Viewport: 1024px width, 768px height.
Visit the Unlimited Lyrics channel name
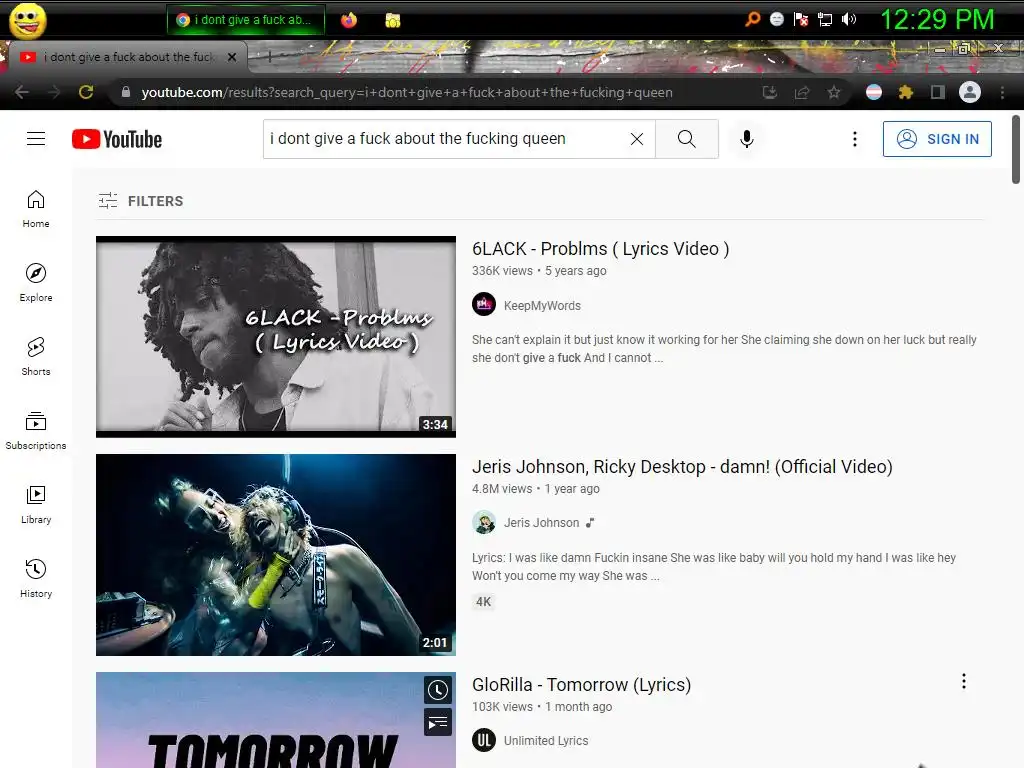point(546,741)
